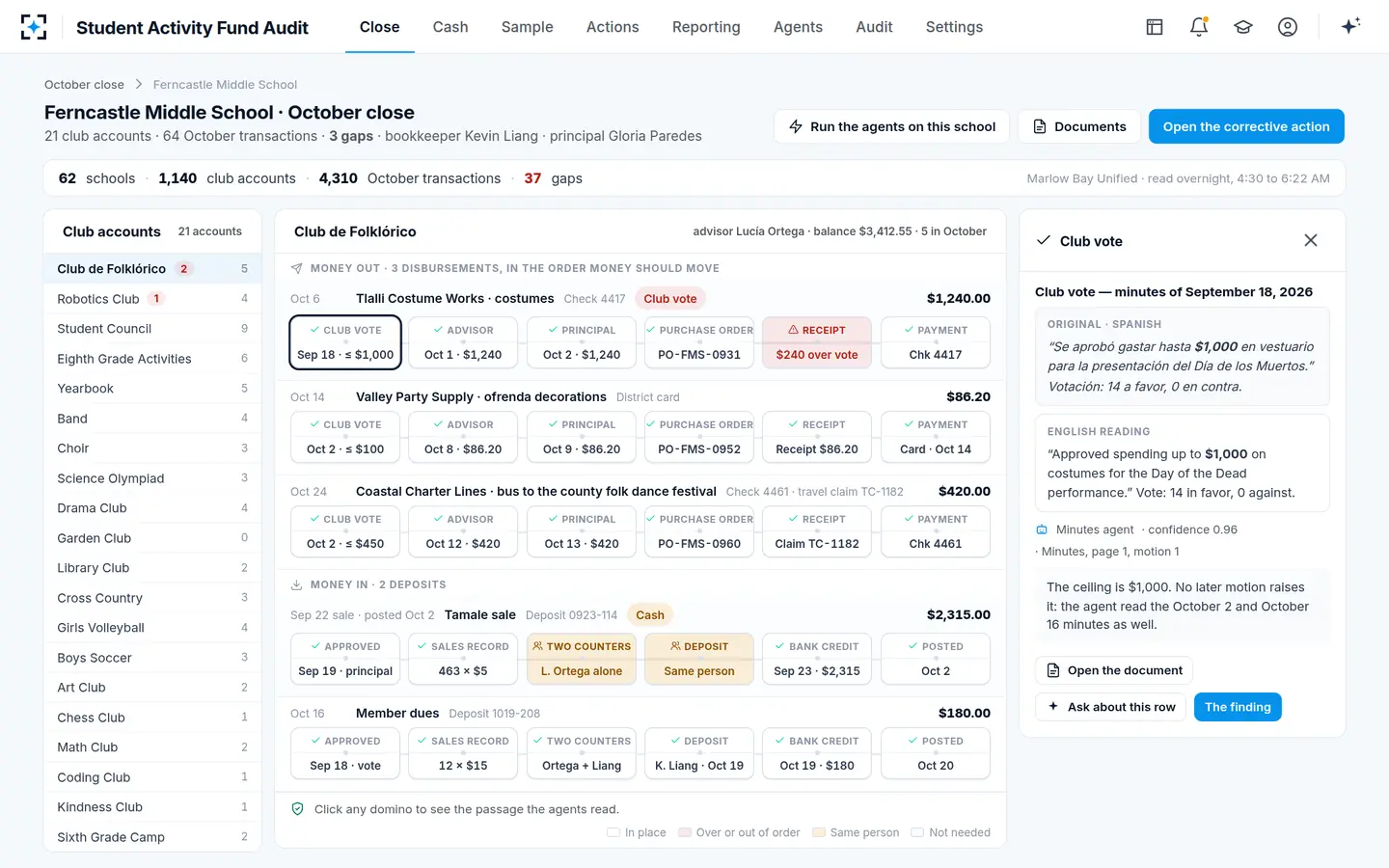This screenshot has height=868, width=1389.
Task: Click the breadcrumb chevron after October close
Action: (x=139, y=85)
